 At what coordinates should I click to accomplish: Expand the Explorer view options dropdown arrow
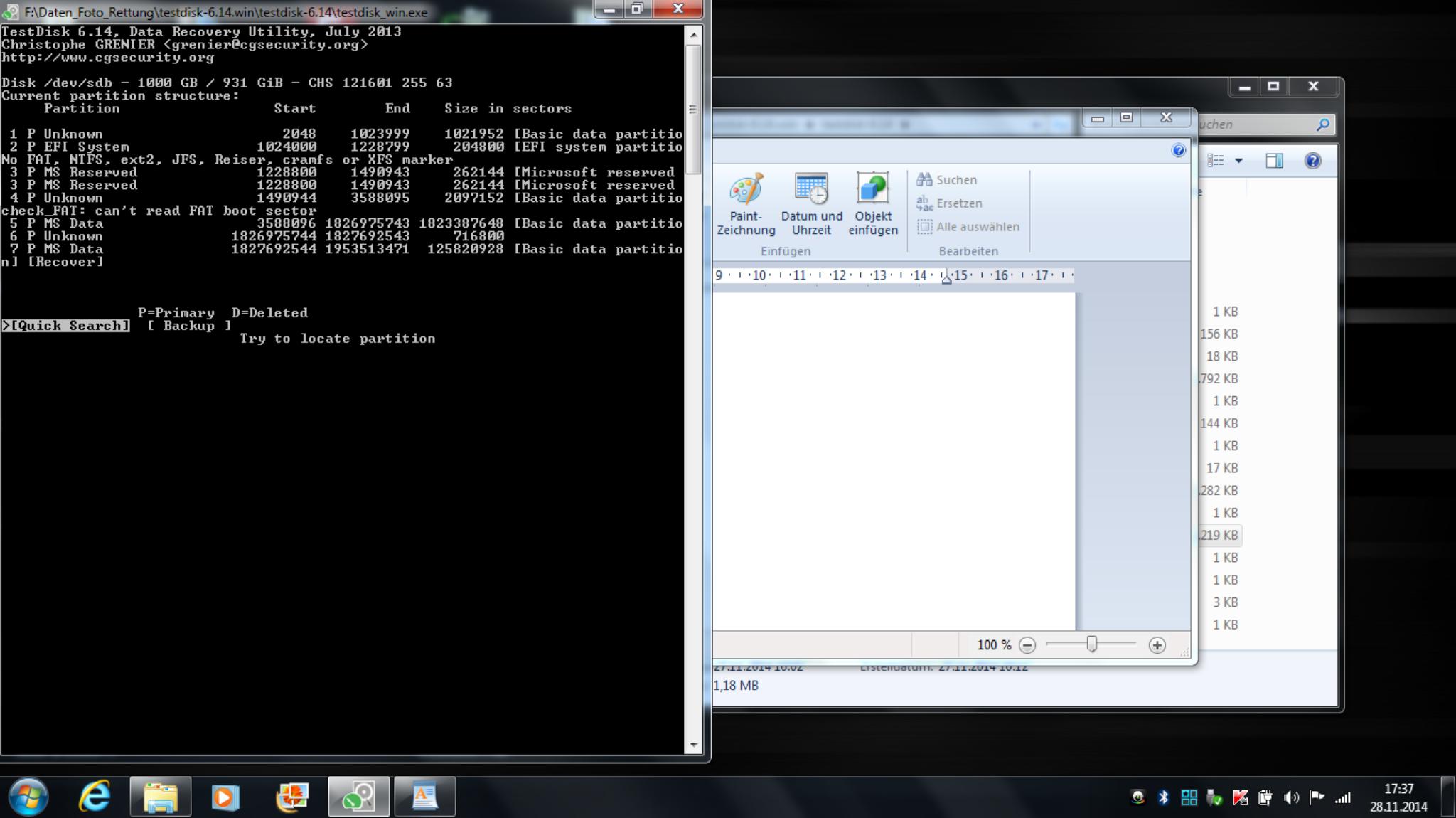[x=1238, y=161]
